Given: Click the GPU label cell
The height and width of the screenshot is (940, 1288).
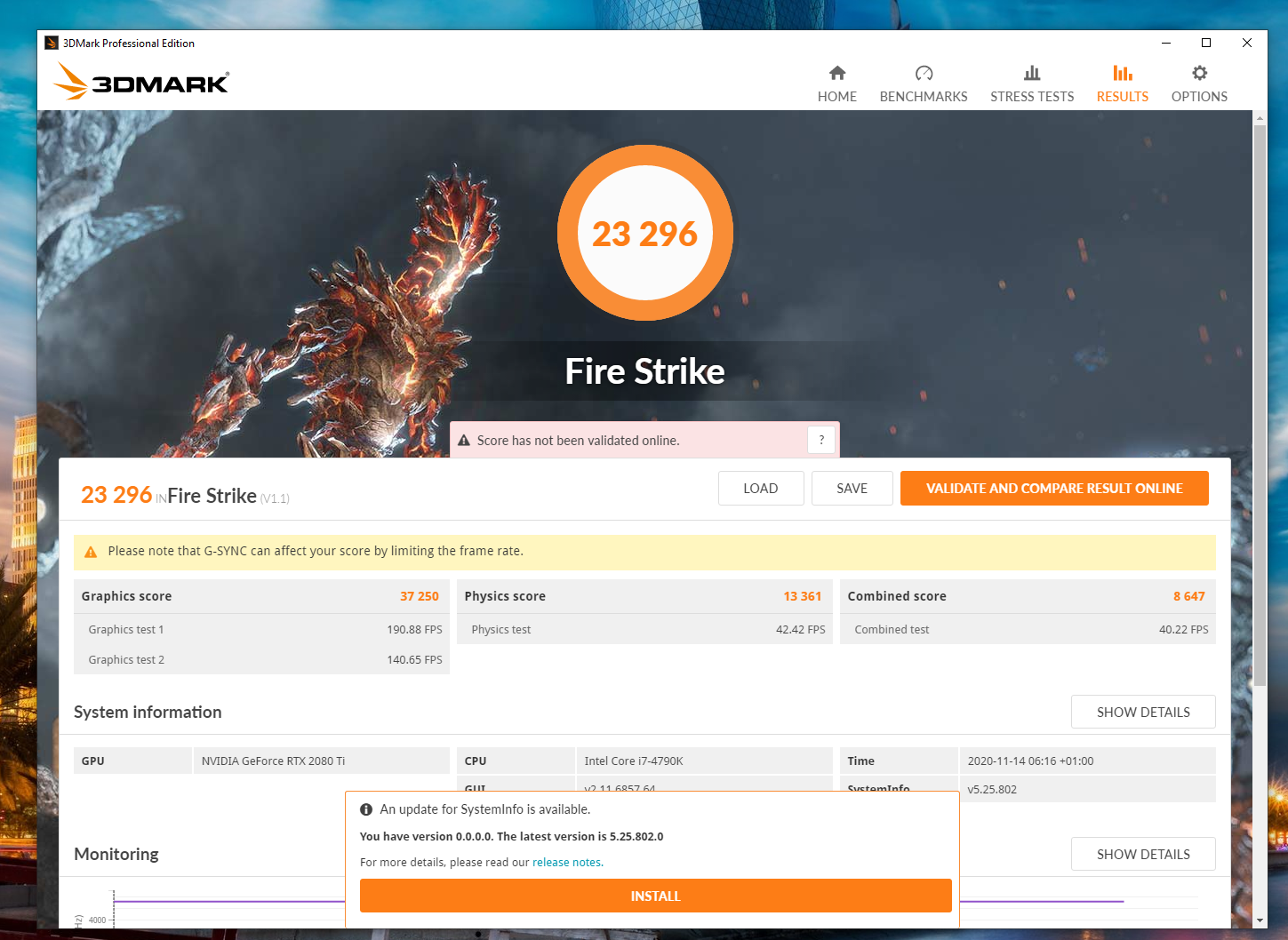Looking at the screenshot, I should [133, 761].
